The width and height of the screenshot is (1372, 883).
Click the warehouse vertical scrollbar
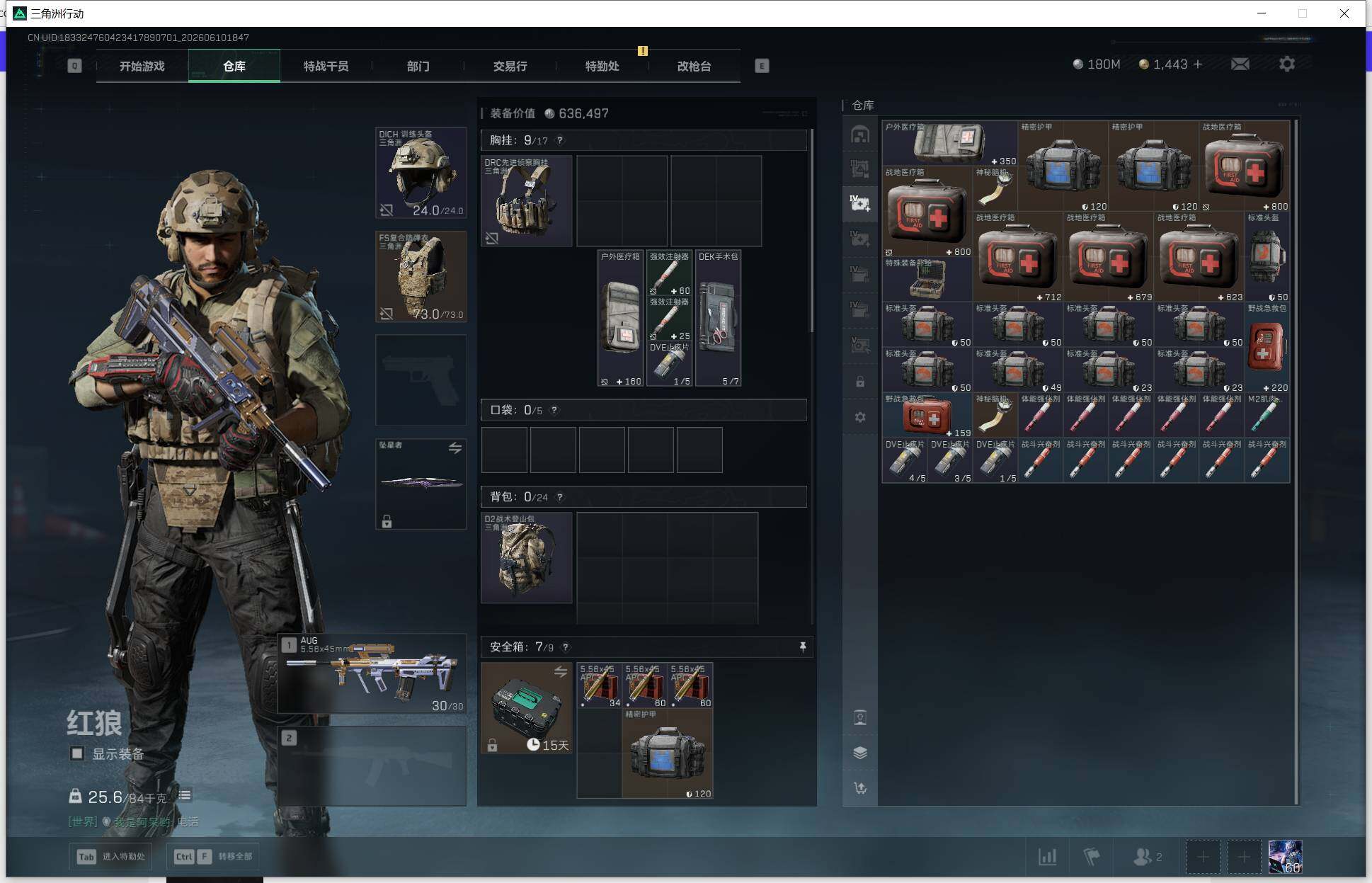click(1296, 462)
